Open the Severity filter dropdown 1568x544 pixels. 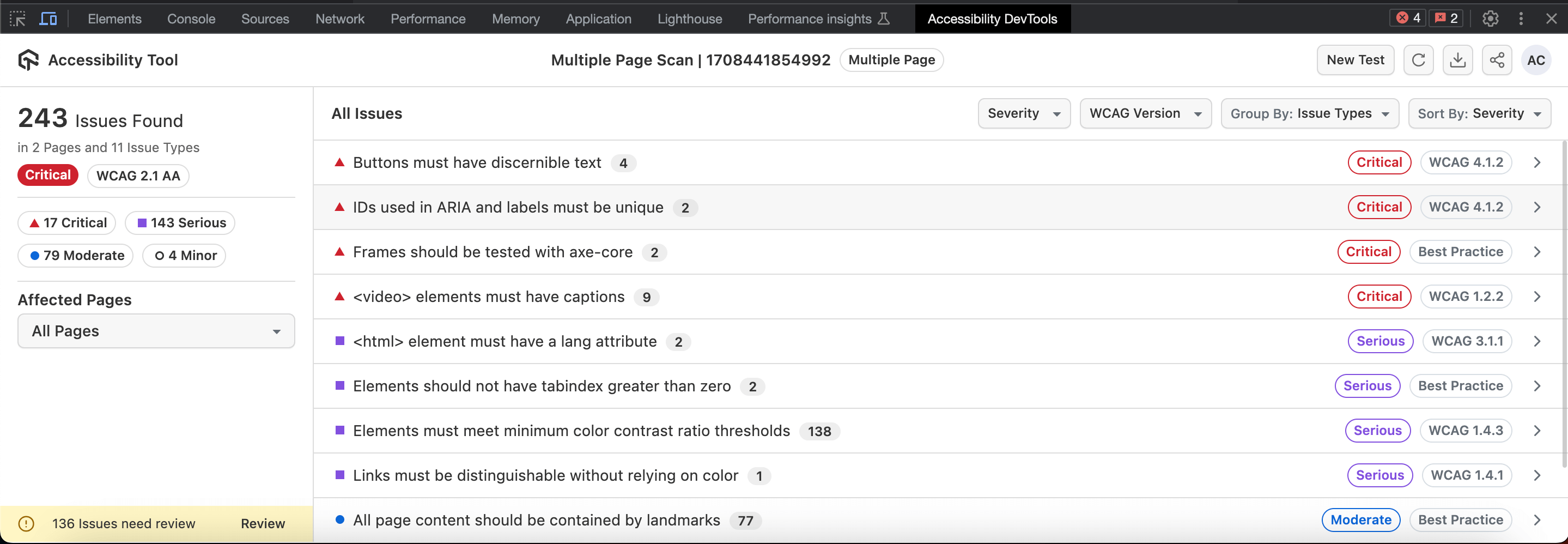pos(1024,114)
